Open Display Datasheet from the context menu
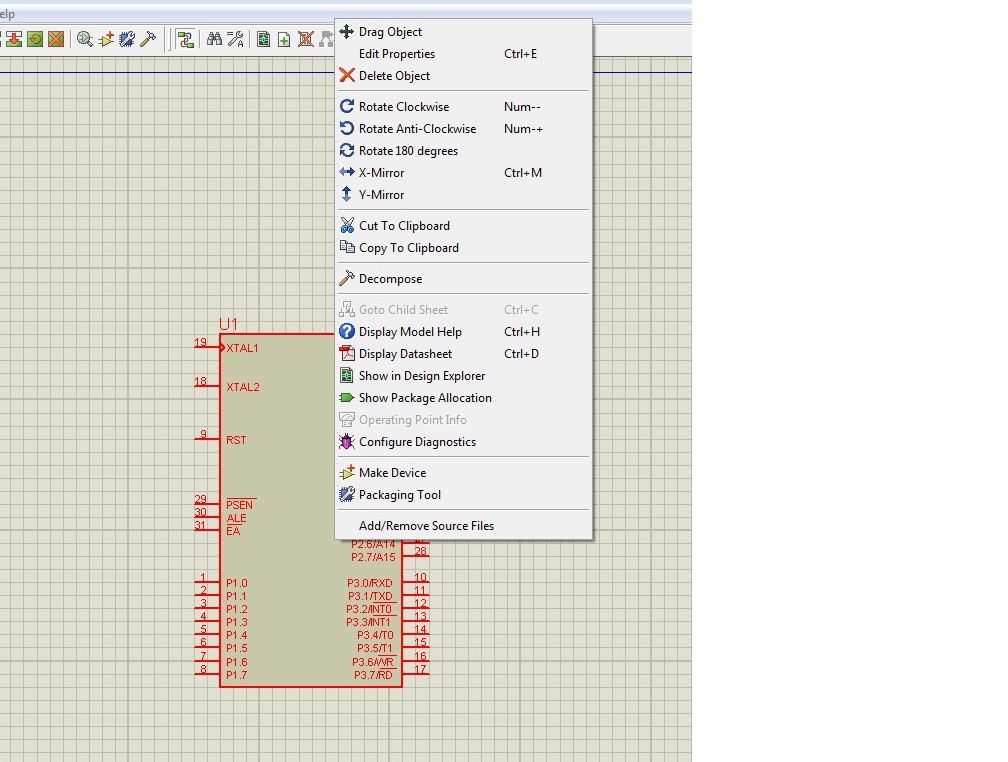The height and width of the screenshot is (762, 1008). (x=405, y=354)
